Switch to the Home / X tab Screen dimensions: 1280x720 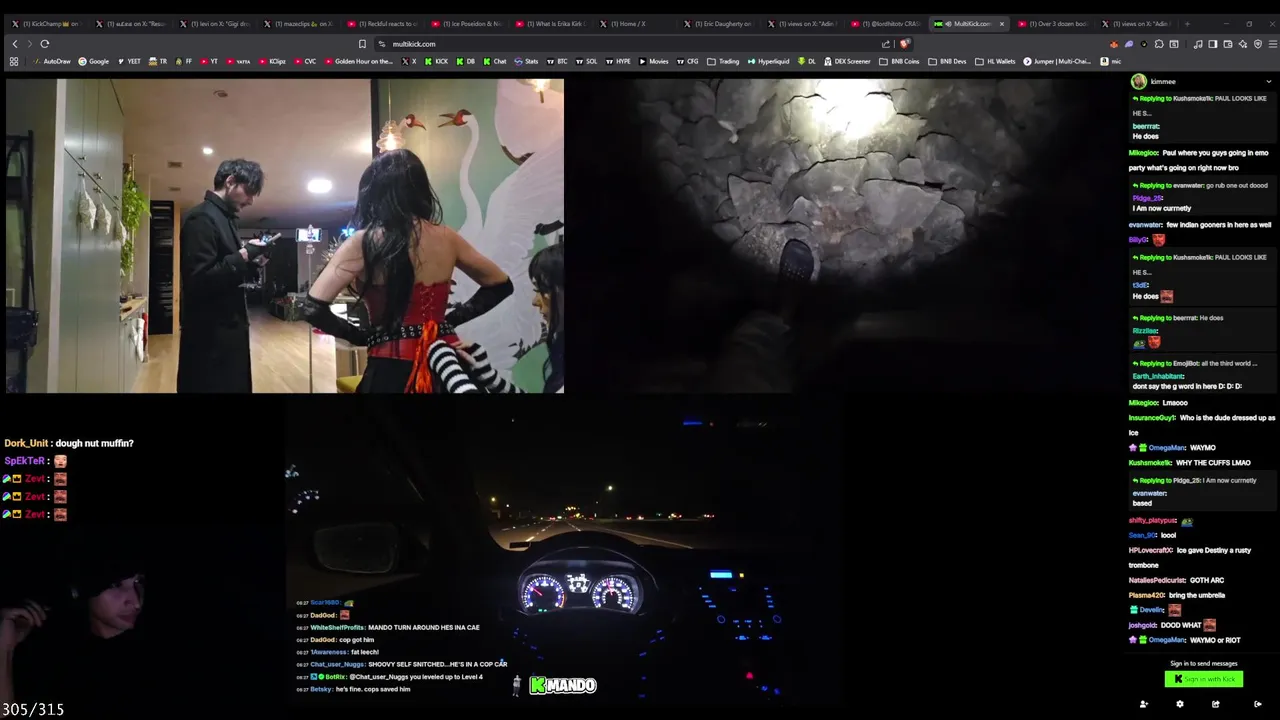tap(635, 23)
